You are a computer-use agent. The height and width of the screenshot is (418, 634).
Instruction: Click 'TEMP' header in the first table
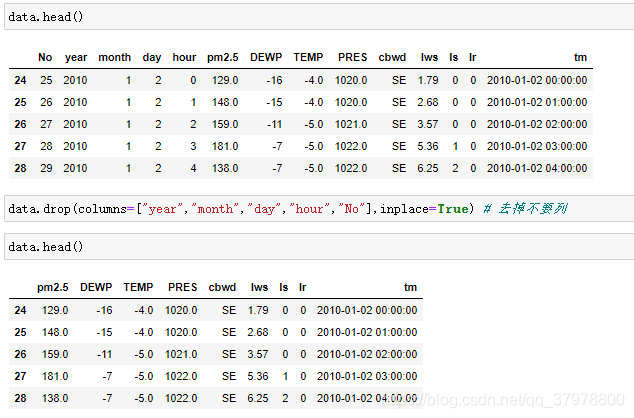(308, 57)
